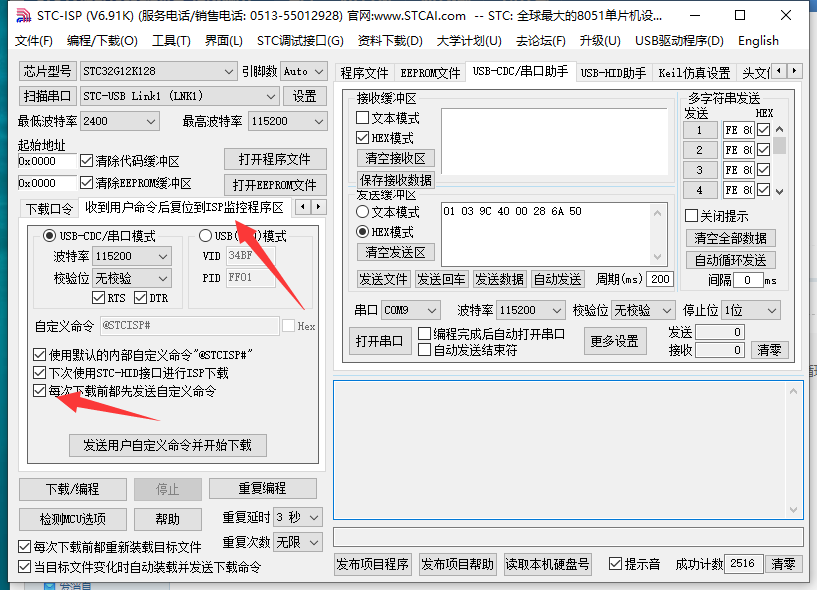Switch to the EEPROM文件 tab
This screenshot has width=817, height=590.
[x=430, y=73]
